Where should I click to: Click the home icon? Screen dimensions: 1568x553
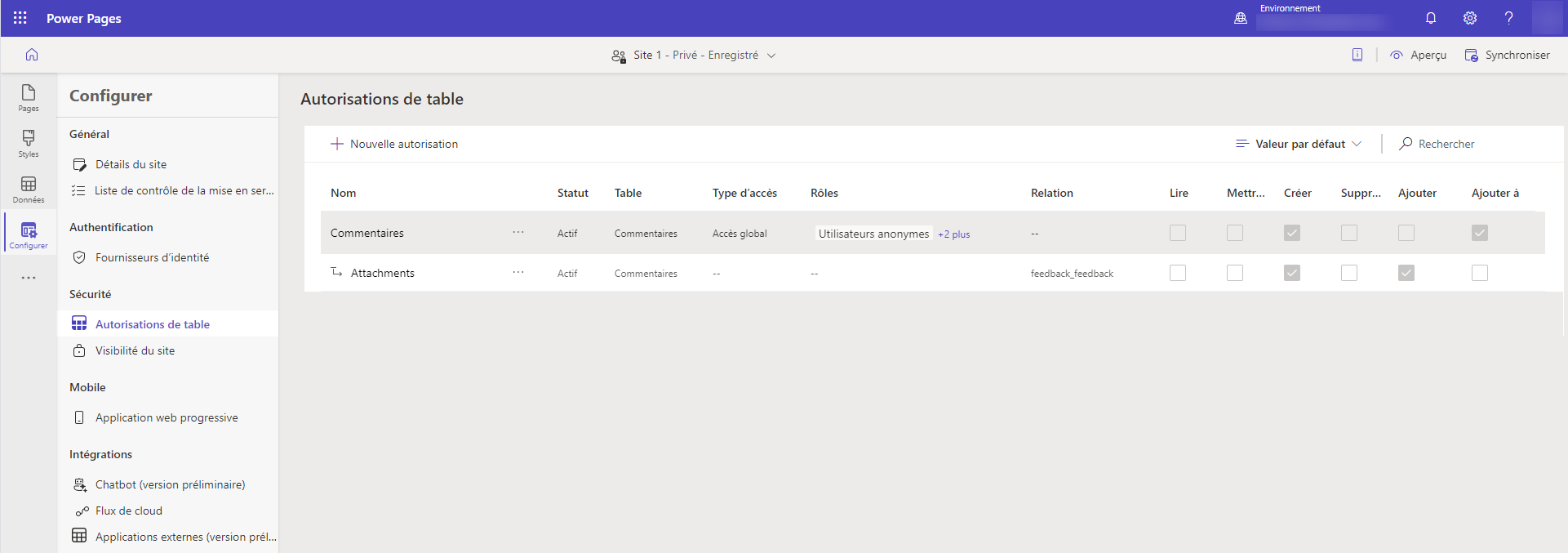[x=32, y=55]
